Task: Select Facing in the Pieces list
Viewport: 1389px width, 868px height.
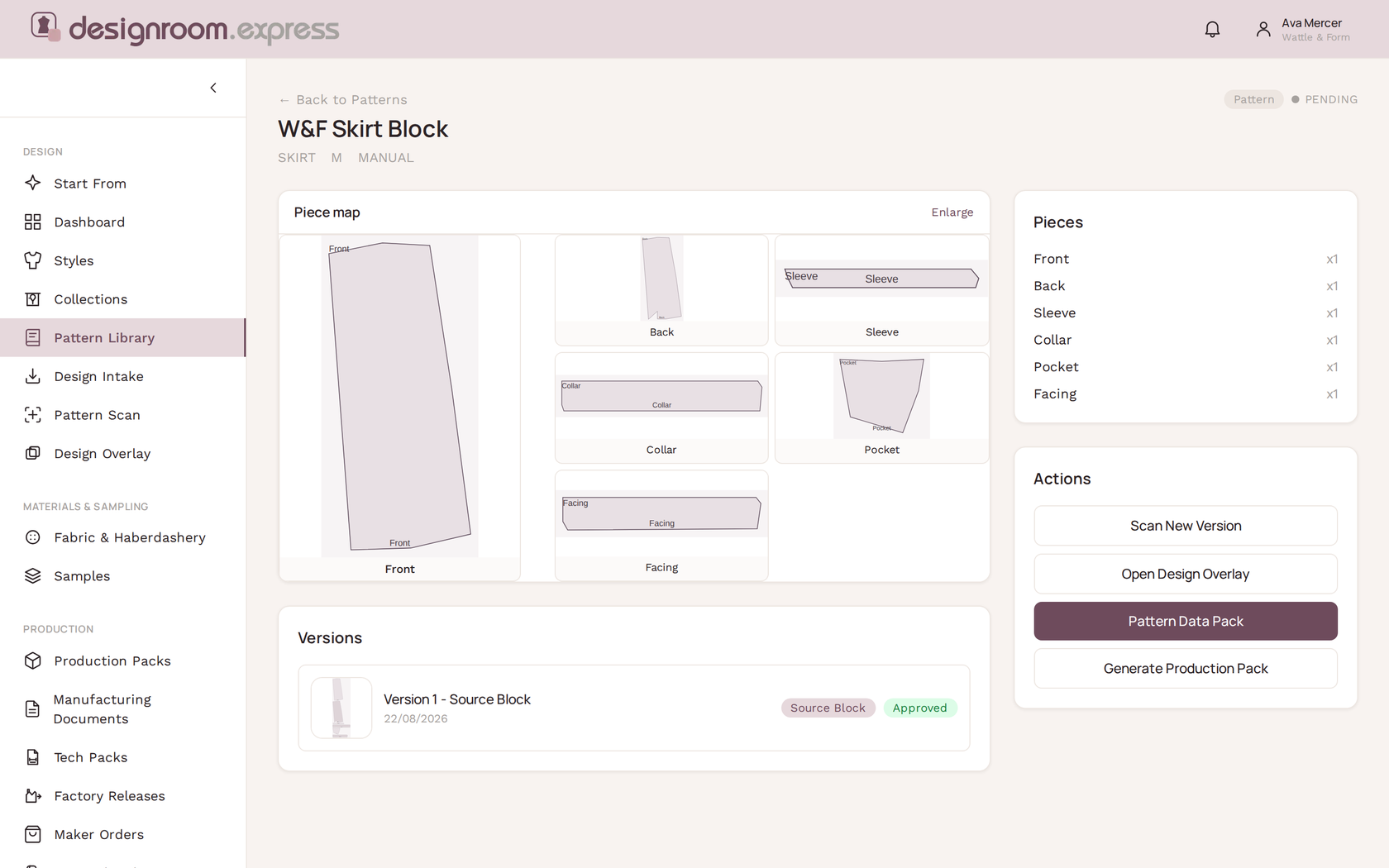Action: [x=1186, y=393]
